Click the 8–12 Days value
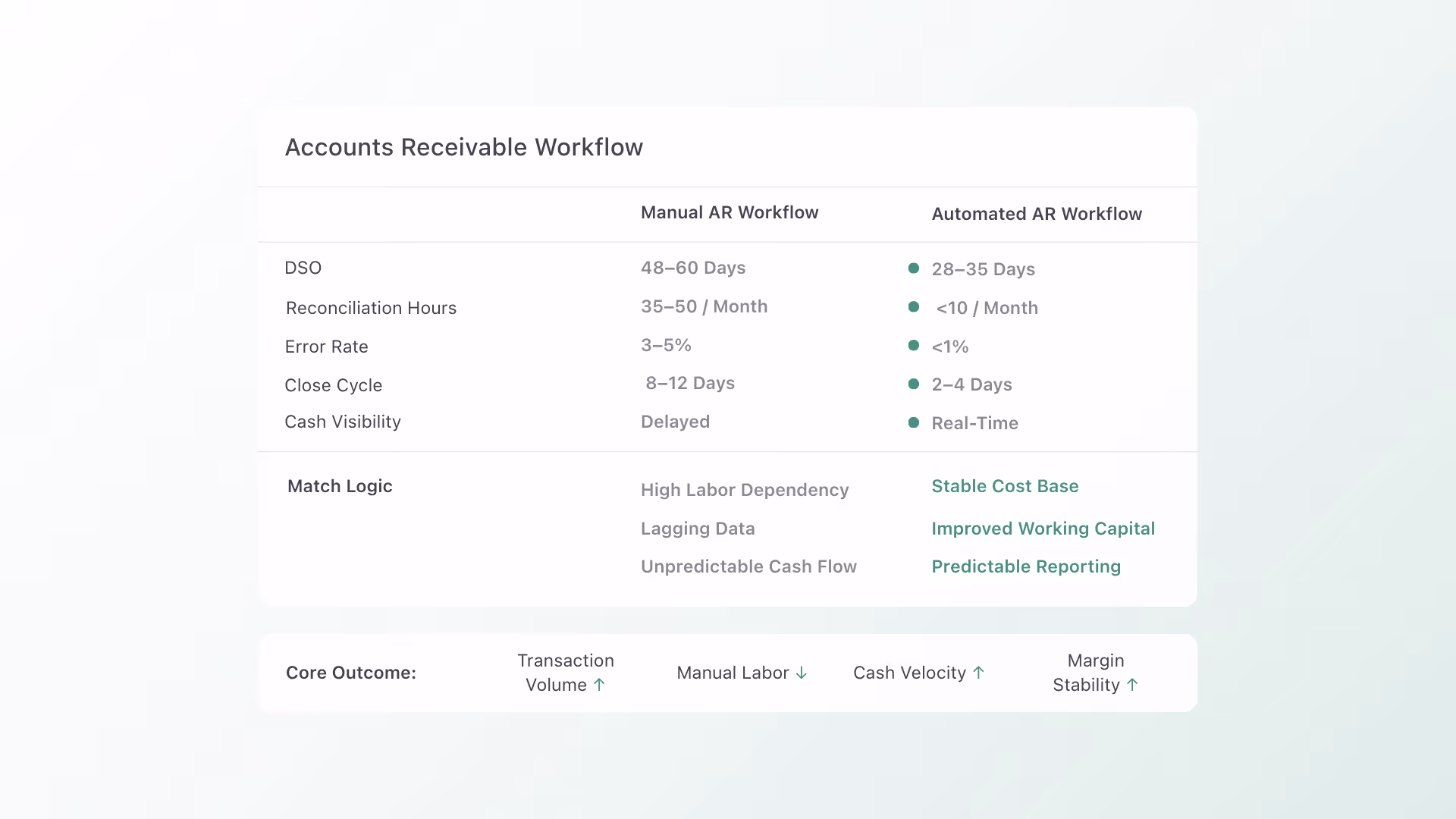Screen dimensions: 1456x819 tap(690, 383)
